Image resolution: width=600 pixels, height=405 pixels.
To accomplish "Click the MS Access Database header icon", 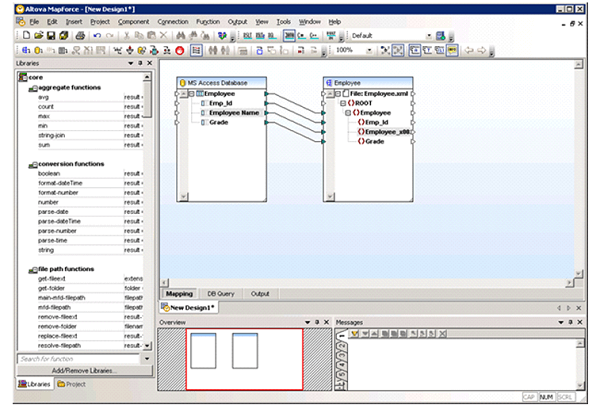I will click(x=183, y=83).
